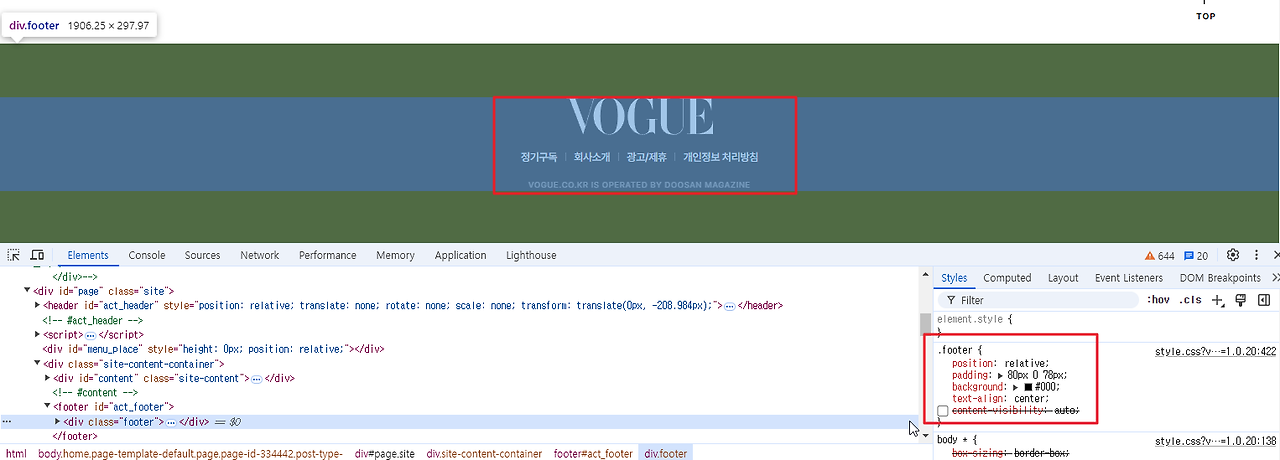
Task: Click div.site-content-container breadcrumb item
Action: pos(484,454)
